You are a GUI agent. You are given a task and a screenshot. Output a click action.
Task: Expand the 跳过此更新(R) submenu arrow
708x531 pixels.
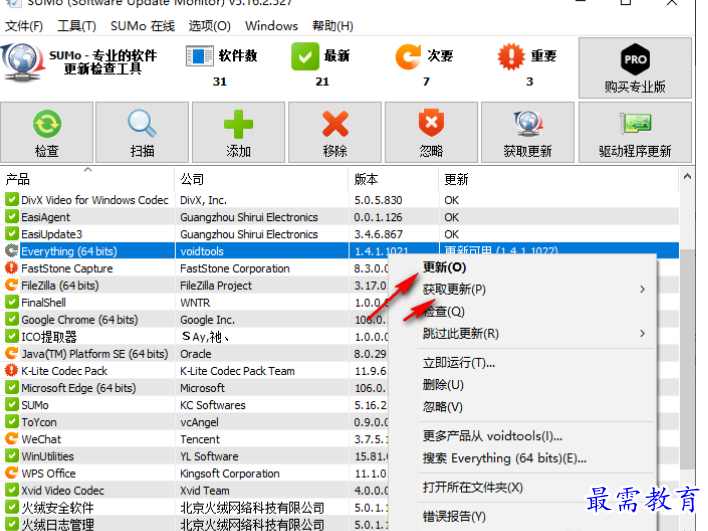642,334
